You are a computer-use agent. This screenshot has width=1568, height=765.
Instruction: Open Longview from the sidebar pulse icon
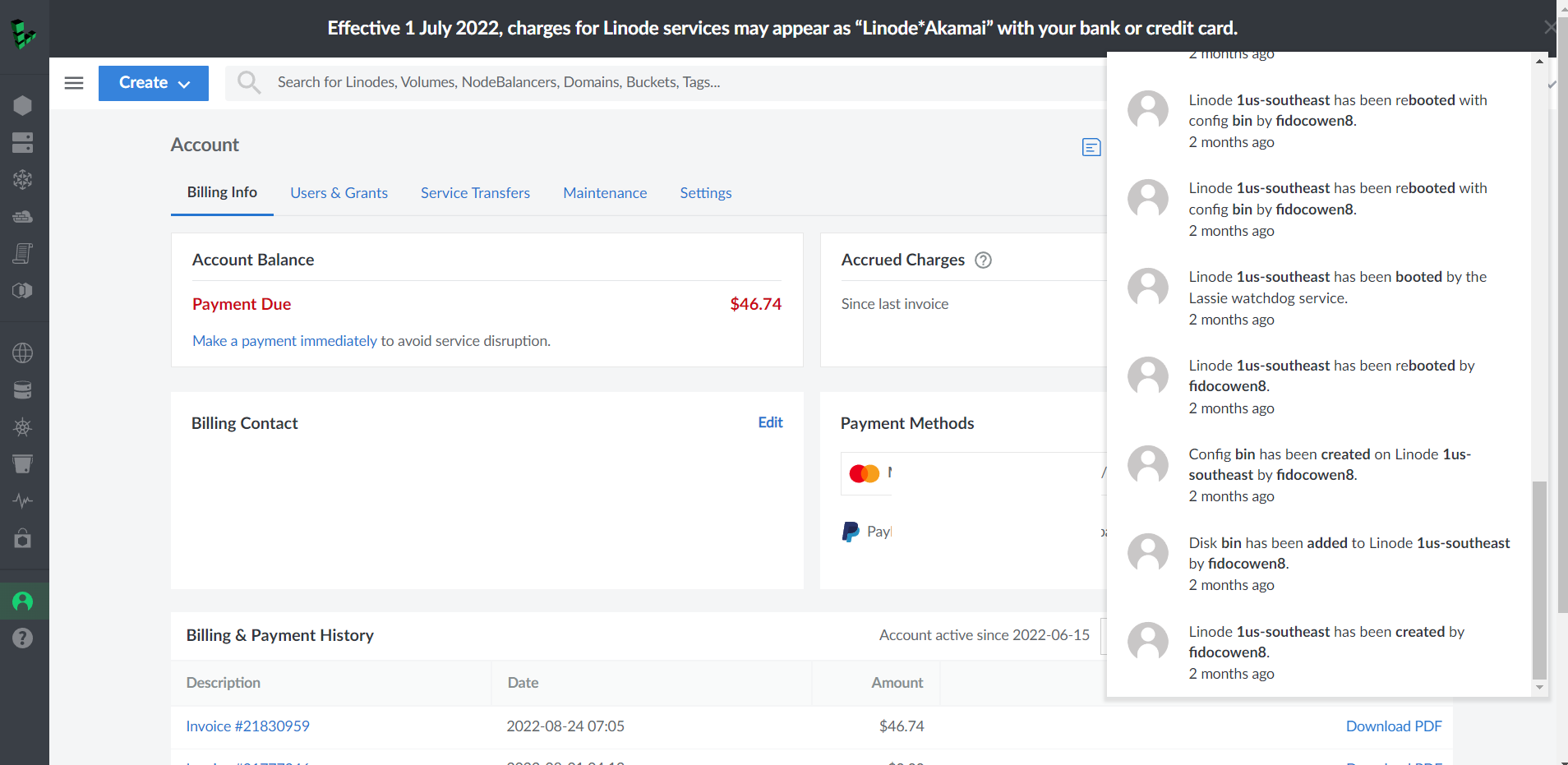pyautogui.click(x=23, y=501)
